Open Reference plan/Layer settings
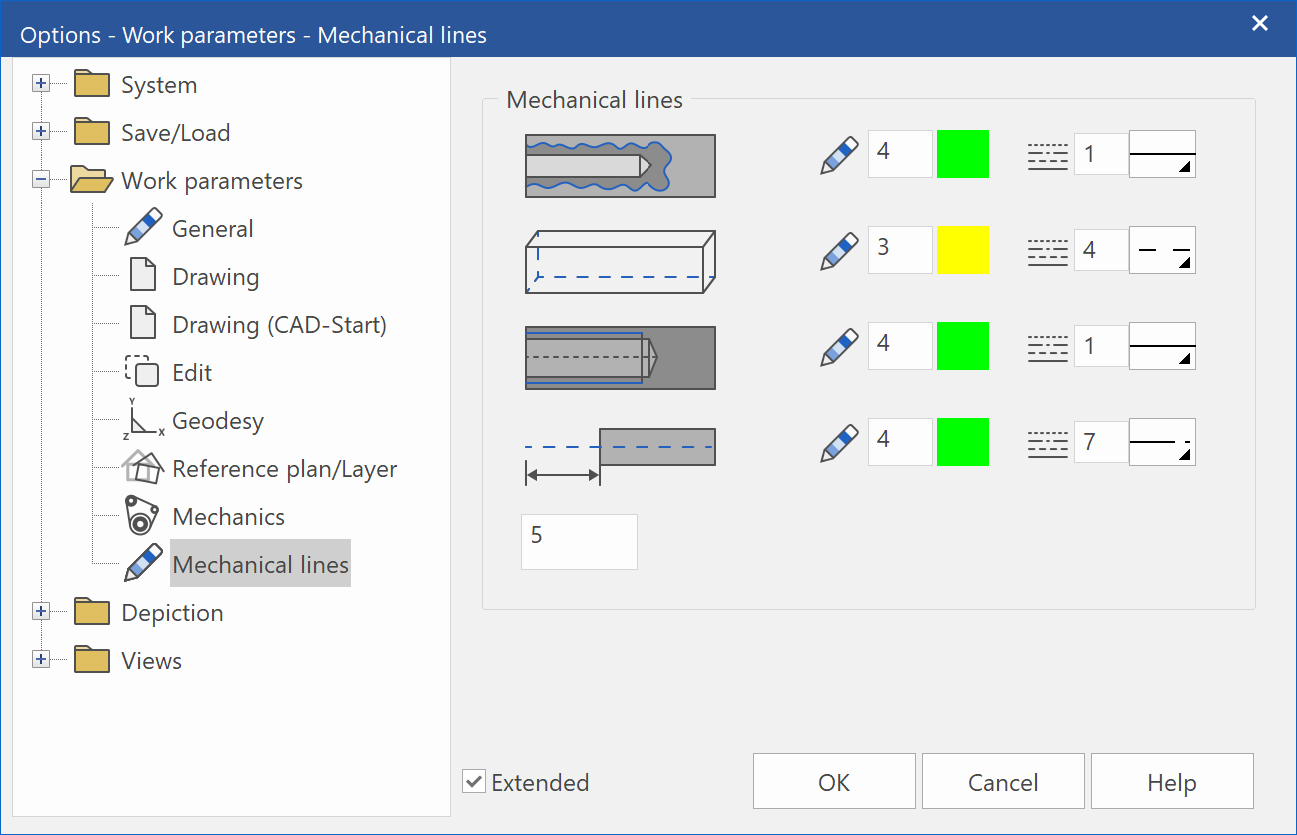The width and height of the screenshot is (1297, 835). pos(285,469)
